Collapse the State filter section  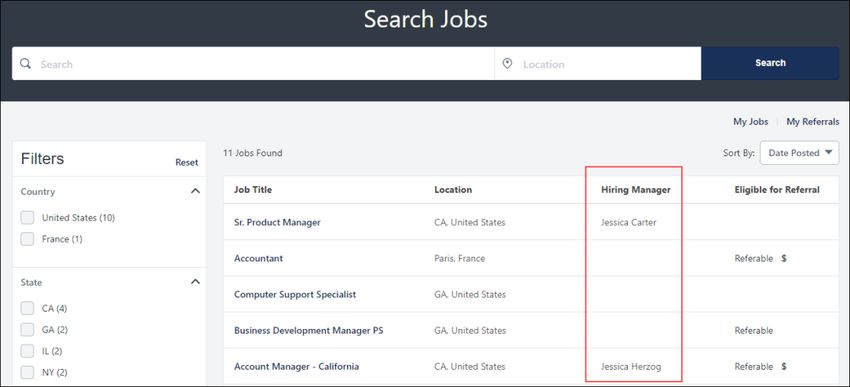196,282
